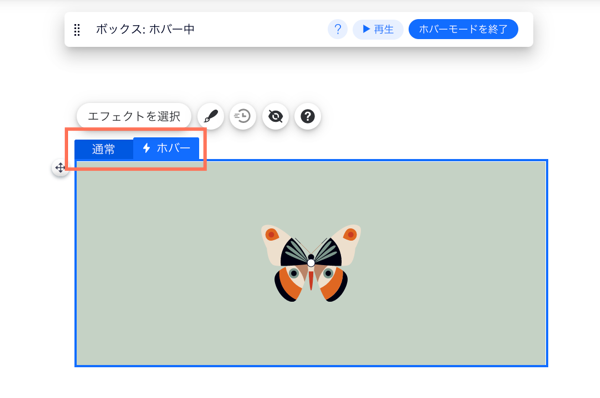
Task: Switch to the ホバー tab
Action: [x=166, y=148]
